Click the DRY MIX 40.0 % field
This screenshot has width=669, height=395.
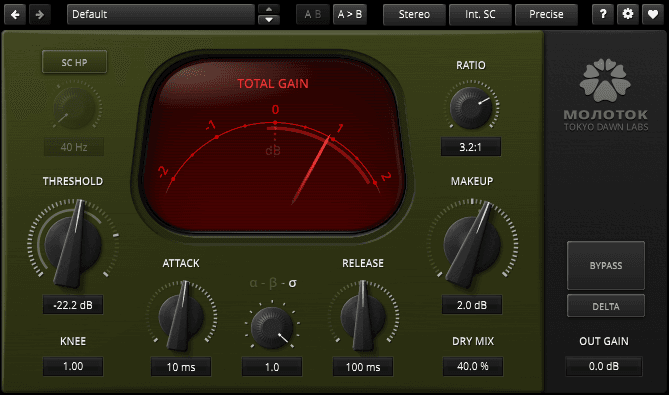pos(473,366)
